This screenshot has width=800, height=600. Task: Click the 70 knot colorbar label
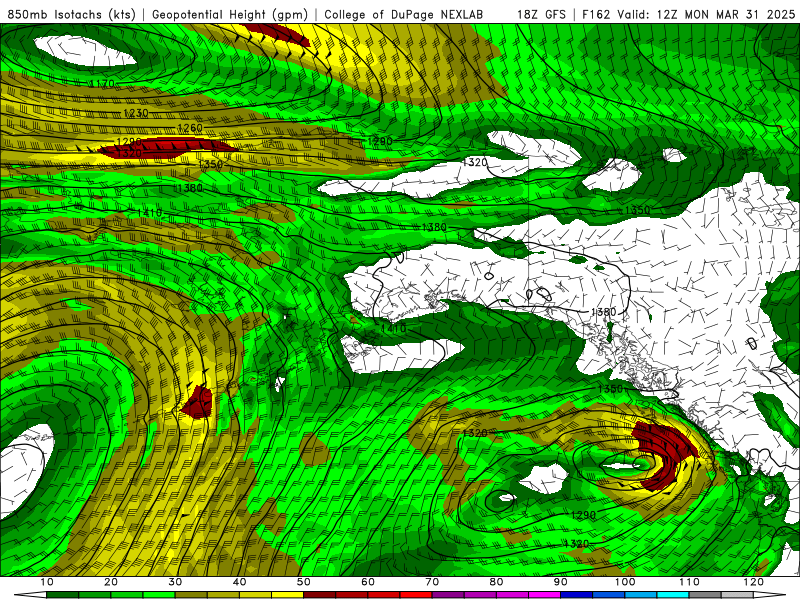click(x=432, y=582)
